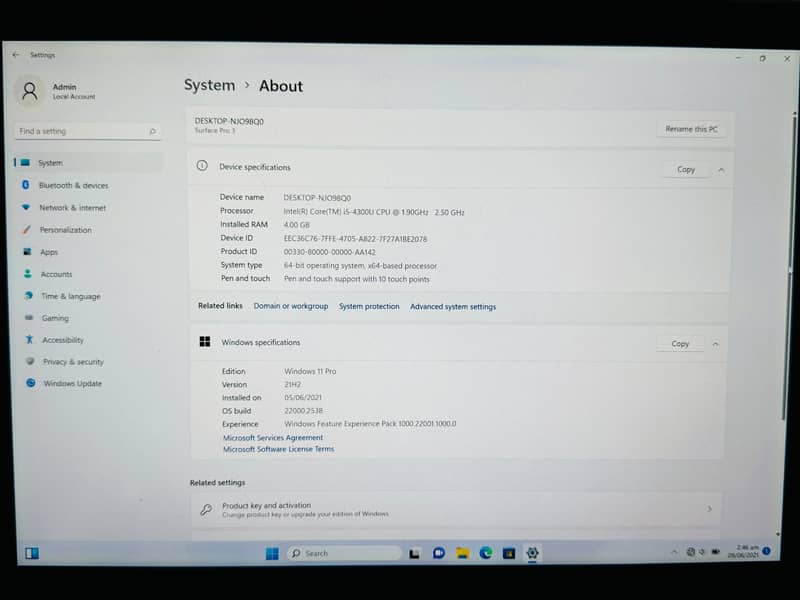Click the OS build value 22000.2538
The width and height of the screenshot is (800, 600).
tap(303, 411)
